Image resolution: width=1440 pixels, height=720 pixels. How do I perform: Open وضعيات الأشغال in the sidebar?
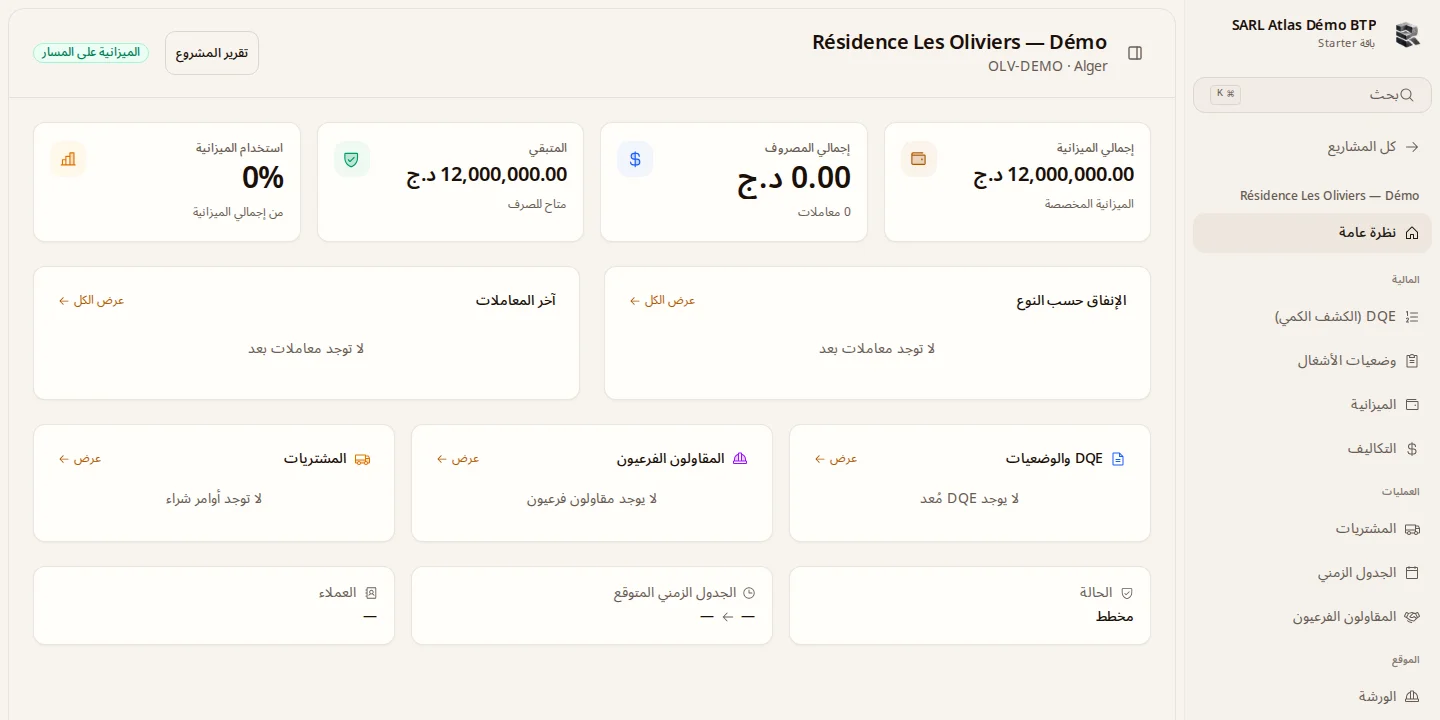1312,361
